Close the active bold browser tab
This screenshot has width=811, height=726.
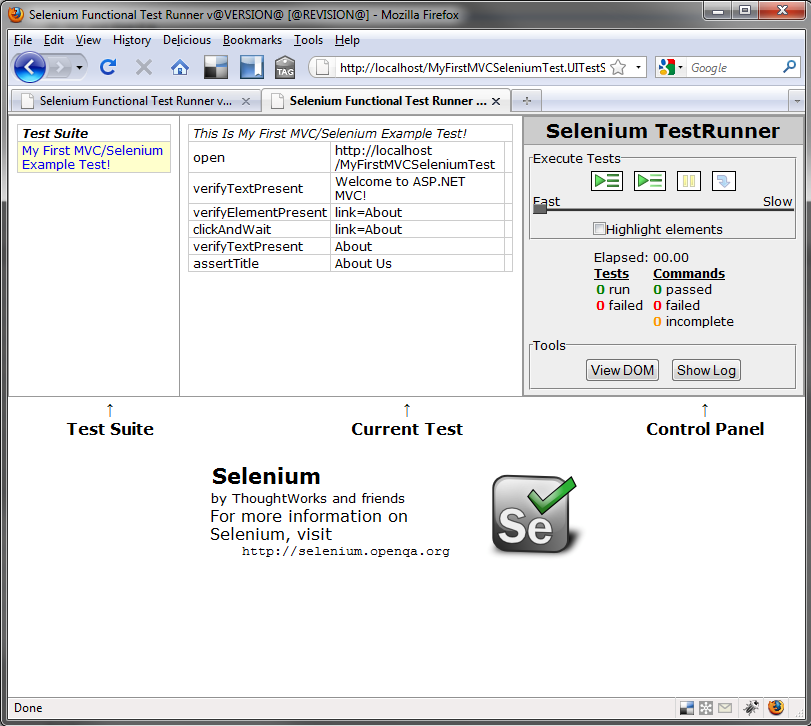(x=496, y=101)
